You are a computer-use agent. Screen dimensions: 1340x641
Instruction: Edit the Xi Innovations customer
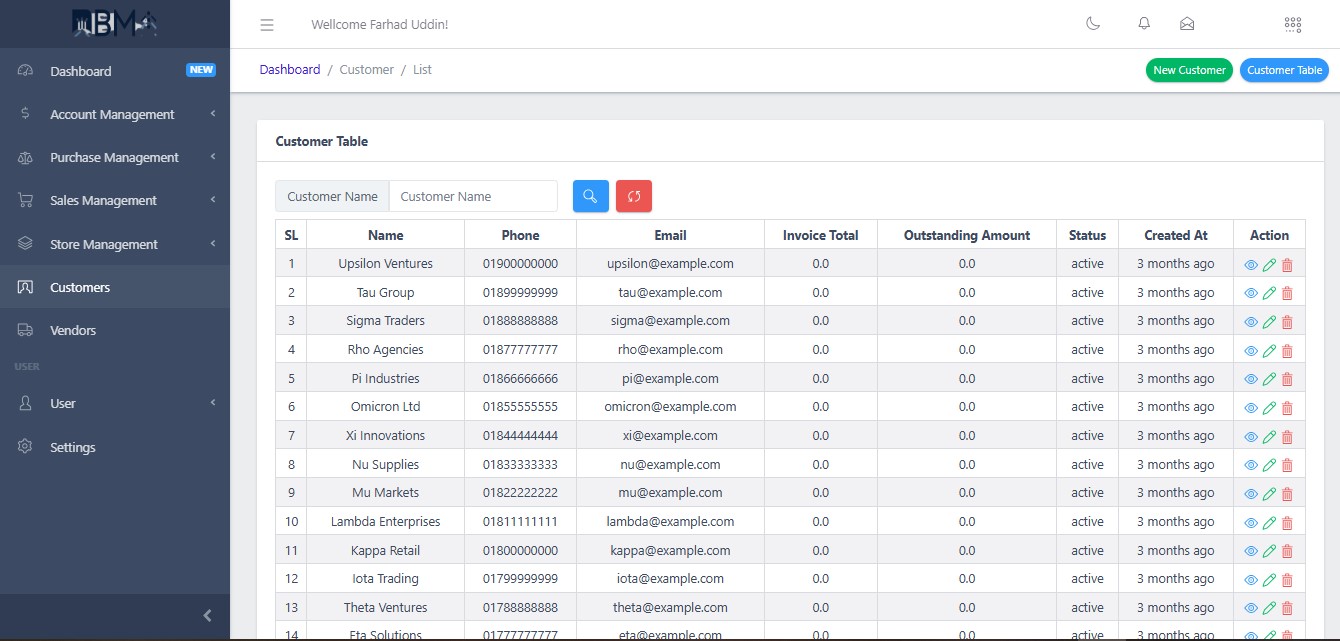(1269, 437)
